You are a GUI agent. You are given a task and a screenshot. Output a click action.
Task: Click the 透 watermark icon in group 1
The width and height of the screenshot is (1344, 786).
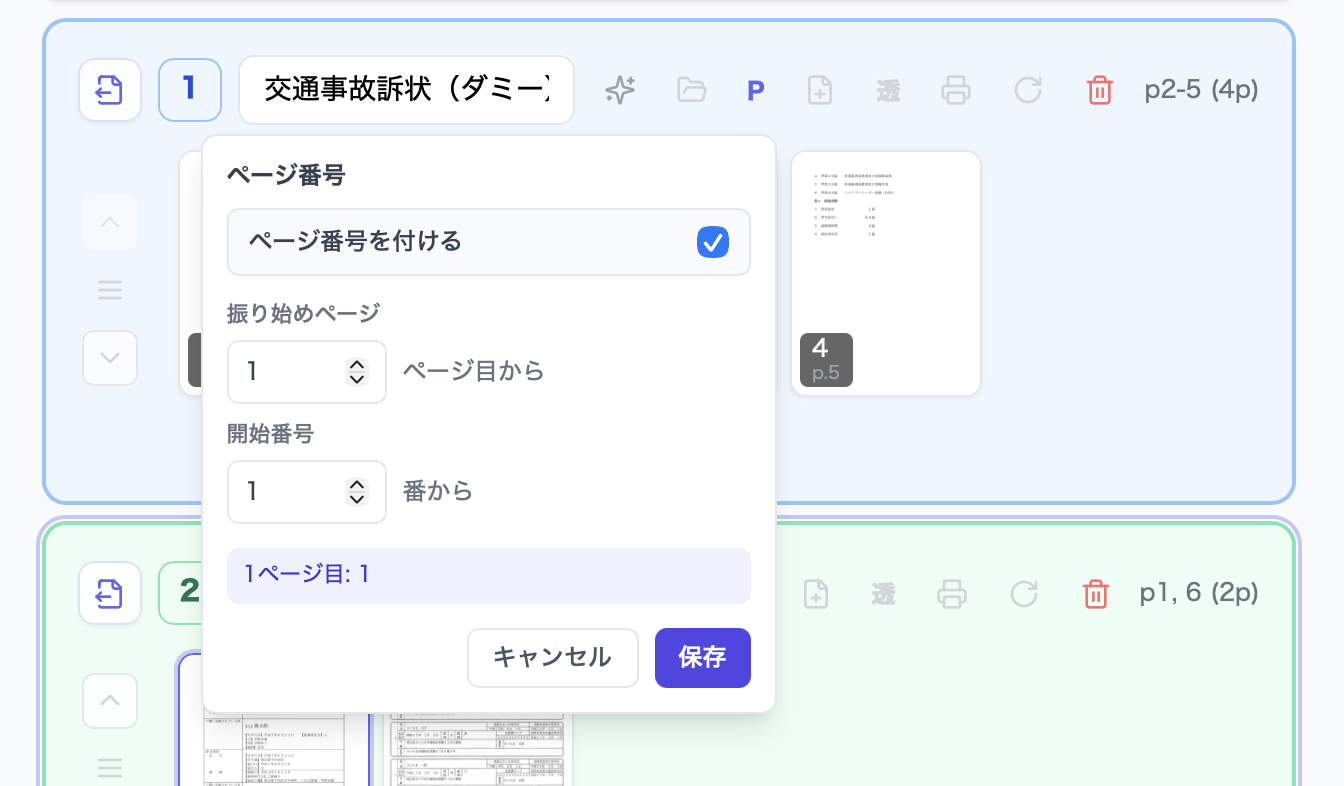tap(888, 91)
